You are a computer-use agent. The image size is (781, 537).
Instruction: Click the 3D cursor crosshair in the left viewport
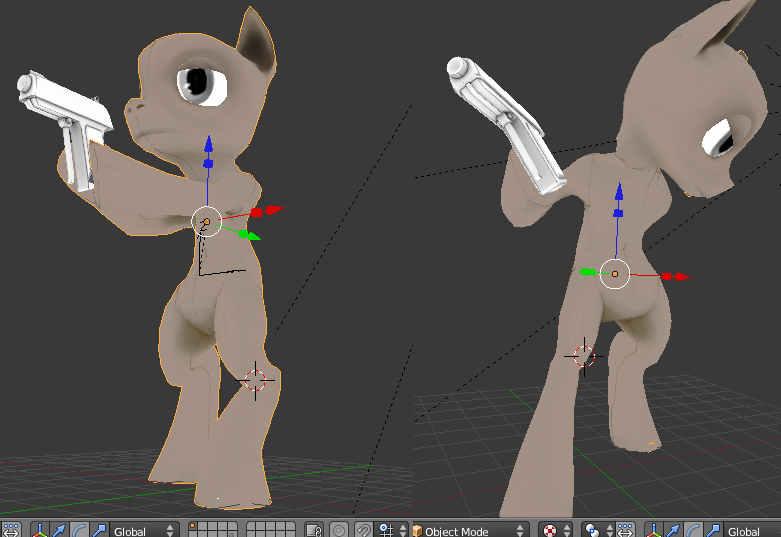tap(255, 381)
